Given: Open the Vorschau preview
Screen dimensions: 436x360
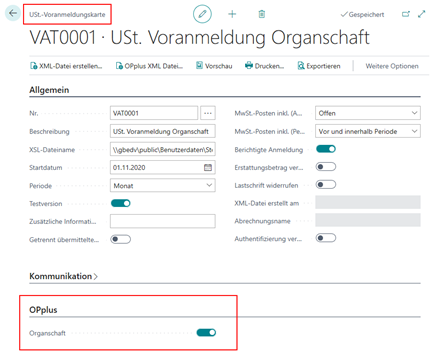Looking at the screenshot, I should [x=214, y=66].
